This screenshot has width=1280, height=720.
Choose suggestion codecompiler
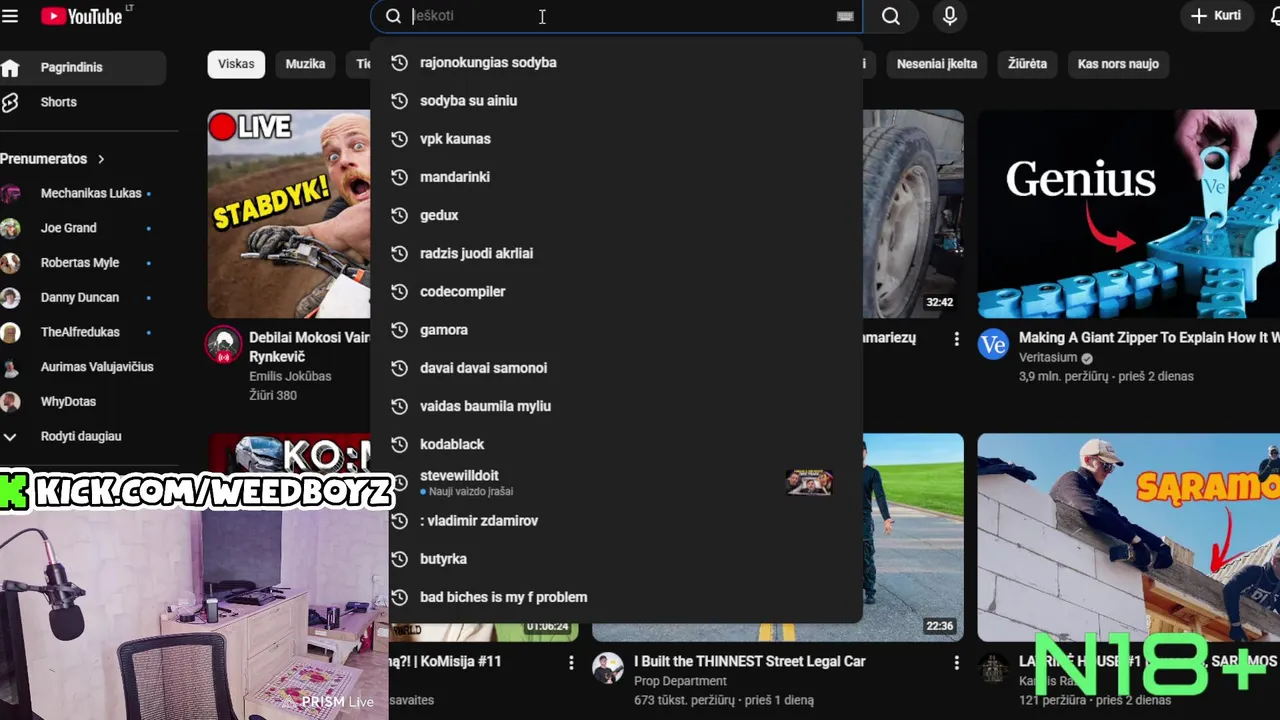tap(616, 292)
